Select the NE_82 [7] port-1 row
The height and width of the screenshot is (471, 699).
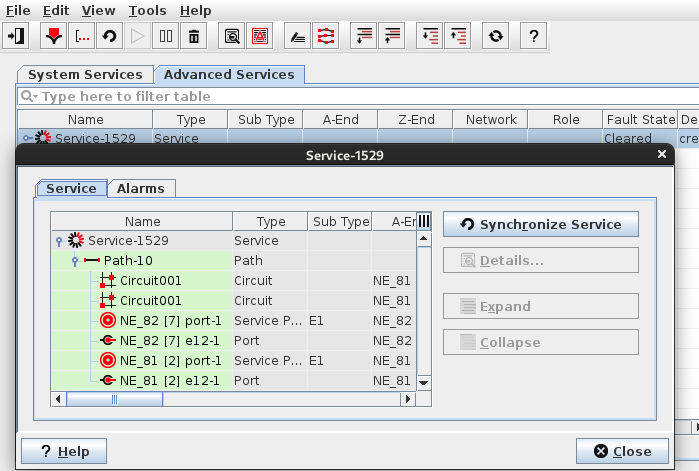[170, 321]
